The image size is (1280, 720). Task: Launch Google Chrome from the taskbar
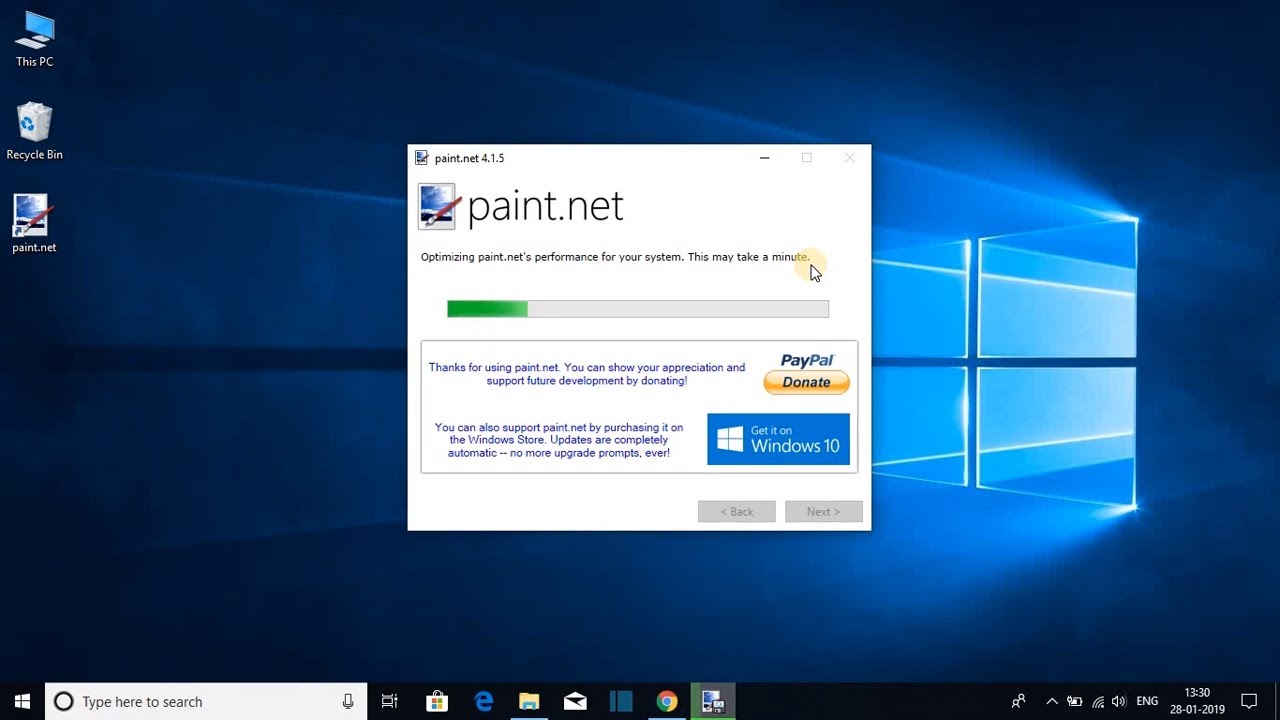[x=667, y=701]
